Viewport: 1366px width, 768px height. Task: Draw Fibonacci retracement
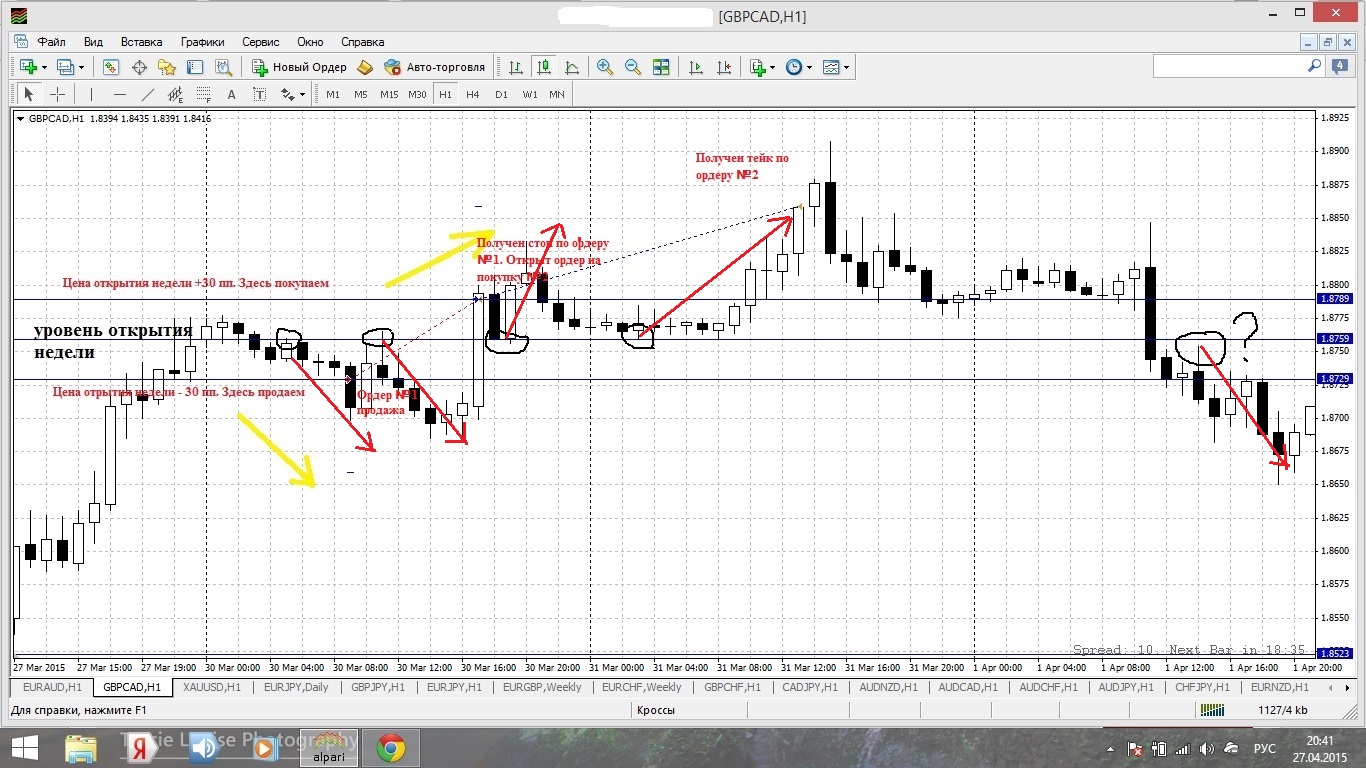(x=203, y=94)
